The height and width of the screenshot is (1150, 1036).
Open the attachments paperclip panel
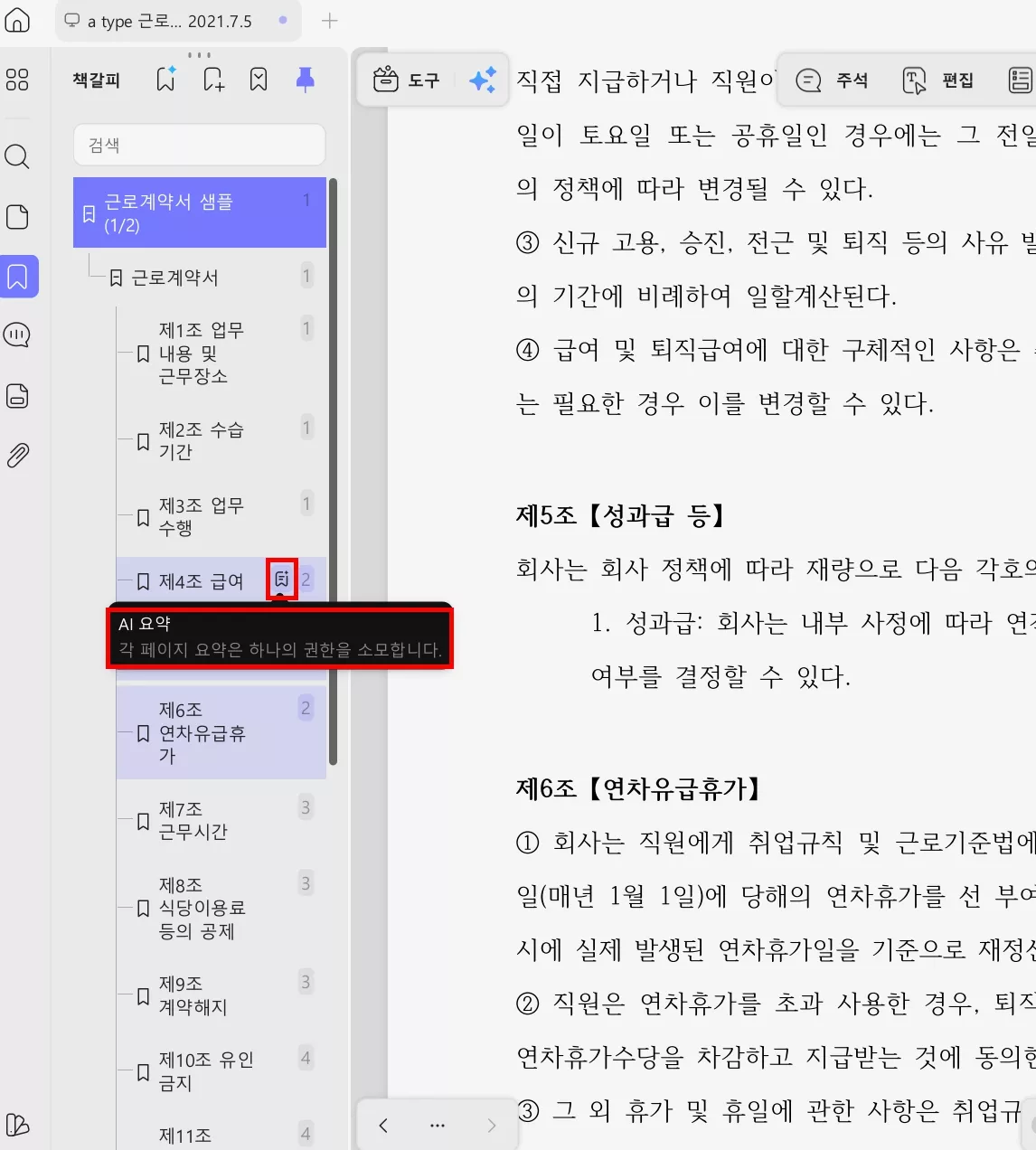(x=18, y=455)
